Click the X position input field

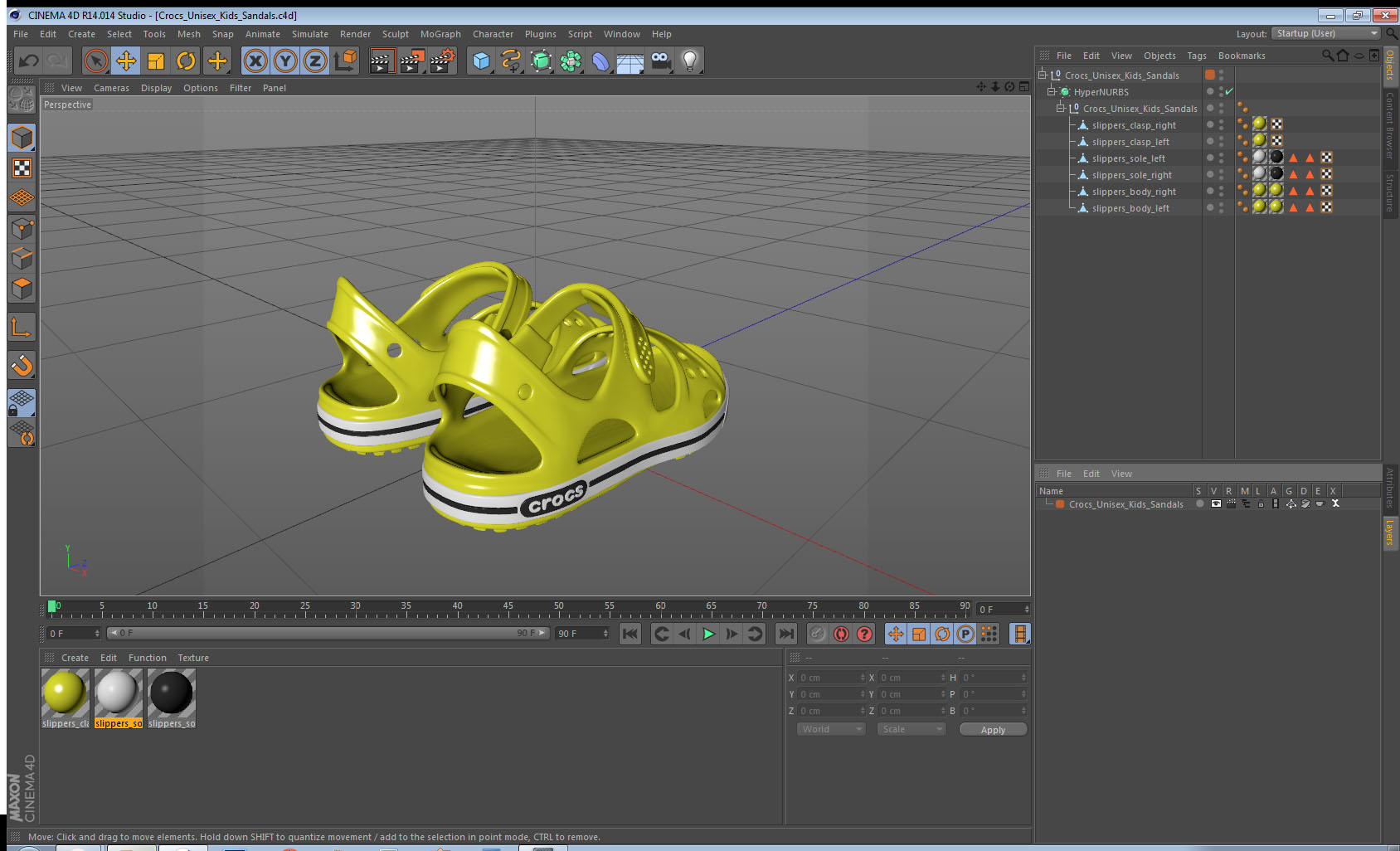832,678
